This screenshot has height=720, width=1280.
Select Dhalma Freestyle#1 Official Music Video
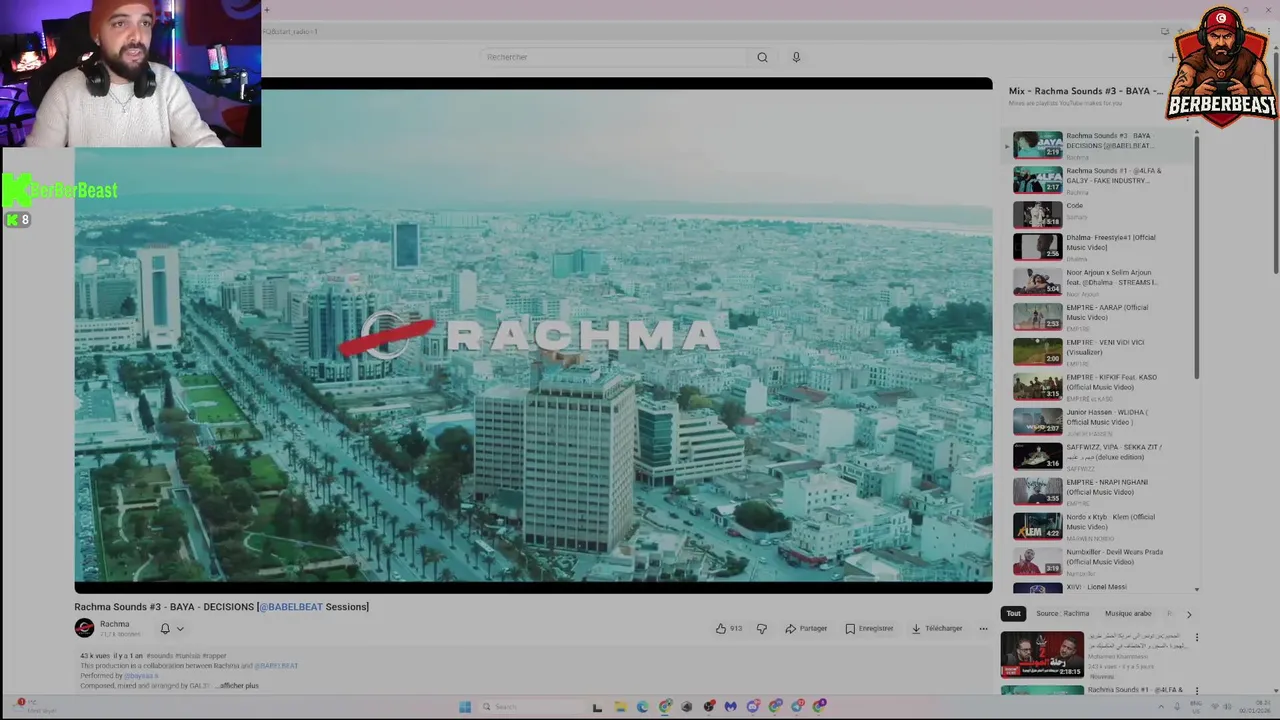point(1100,247)
